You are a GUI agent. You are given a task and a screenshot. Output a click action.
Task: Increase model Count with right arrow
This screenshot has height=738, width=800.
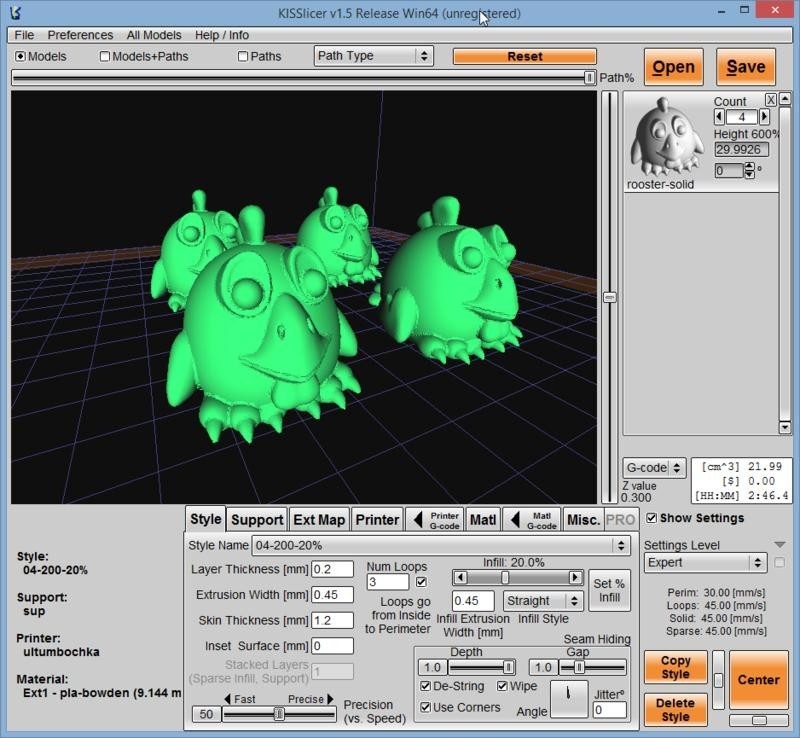click(766, 117)
